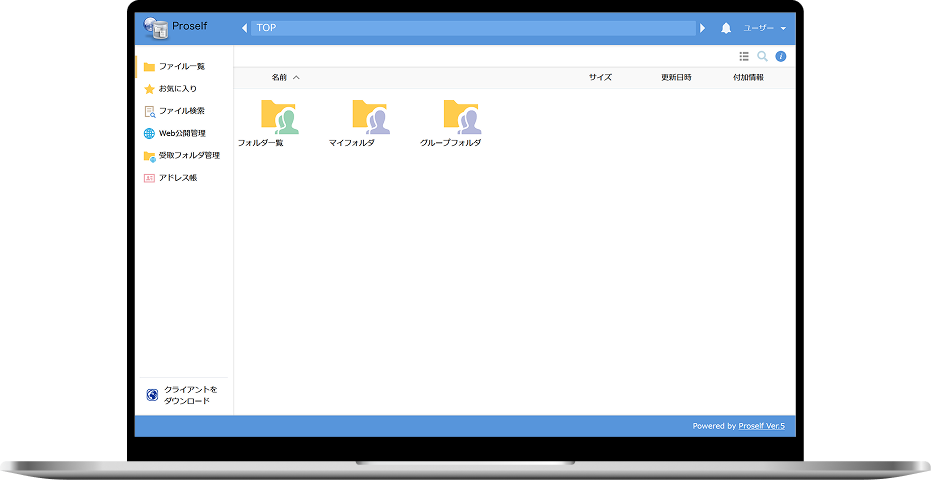Click the right arrow after path bar
The width and height of the screenshot is (931, 480).
click(x=703, y=28)
